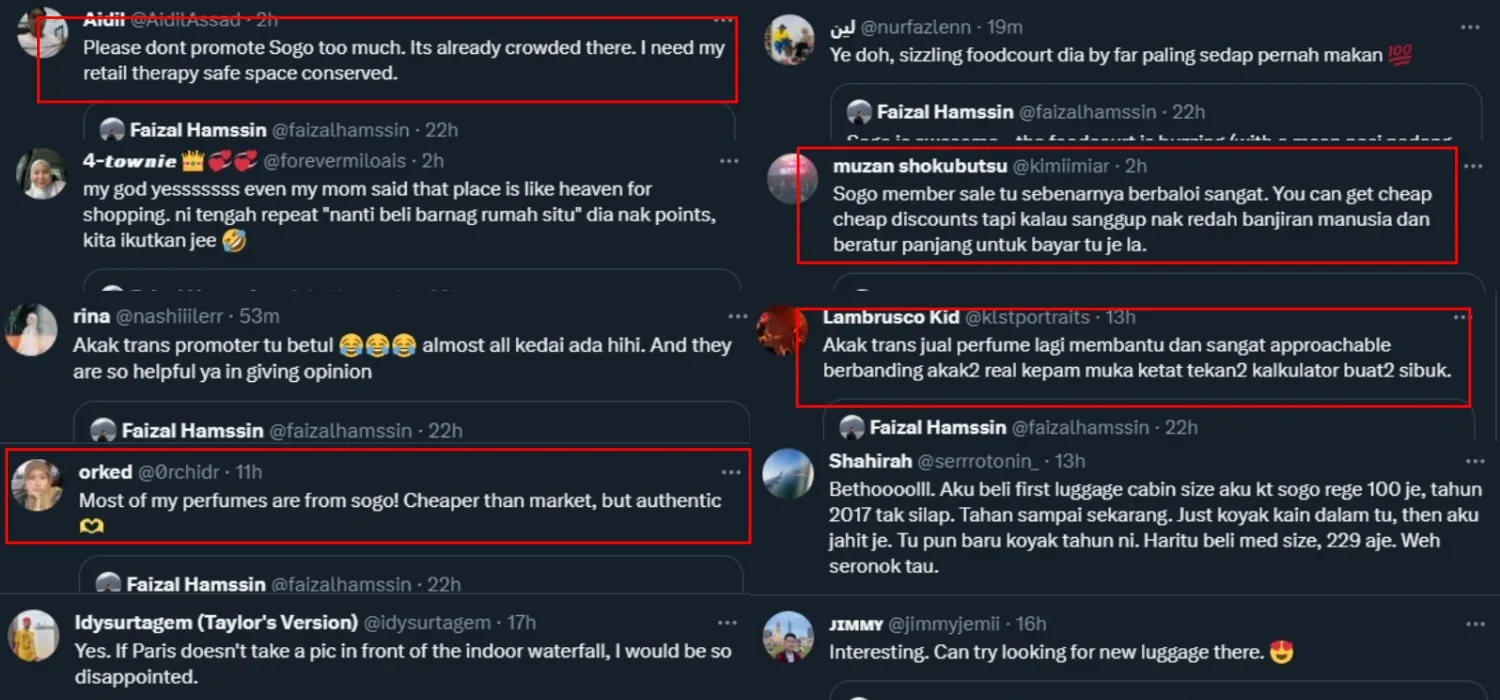Screen dimensions: 1500x700
Task: Open more options on orked's tweet
Action: pos(730,472)
